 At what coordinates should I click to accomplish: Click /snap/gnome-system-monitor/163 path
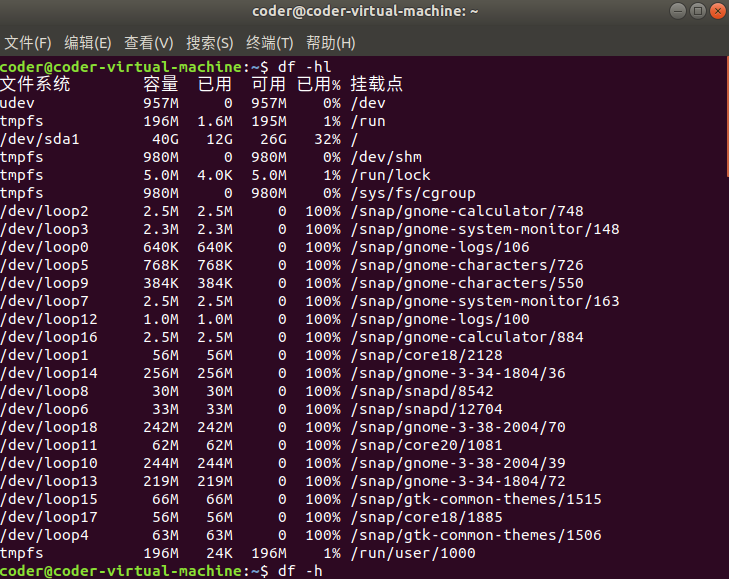485,301
